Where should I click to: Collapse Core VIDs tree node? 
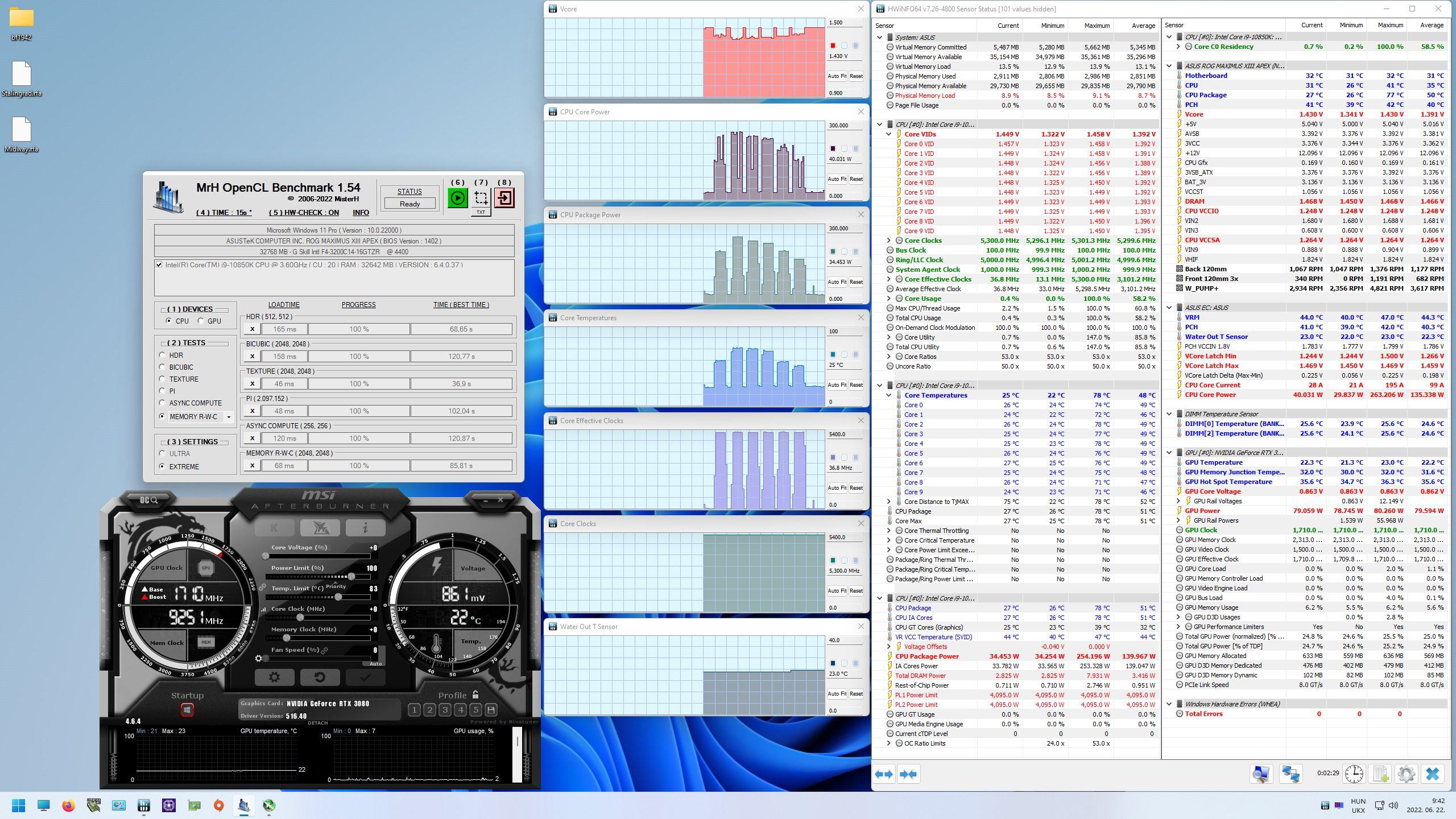[x=889, y=134]
